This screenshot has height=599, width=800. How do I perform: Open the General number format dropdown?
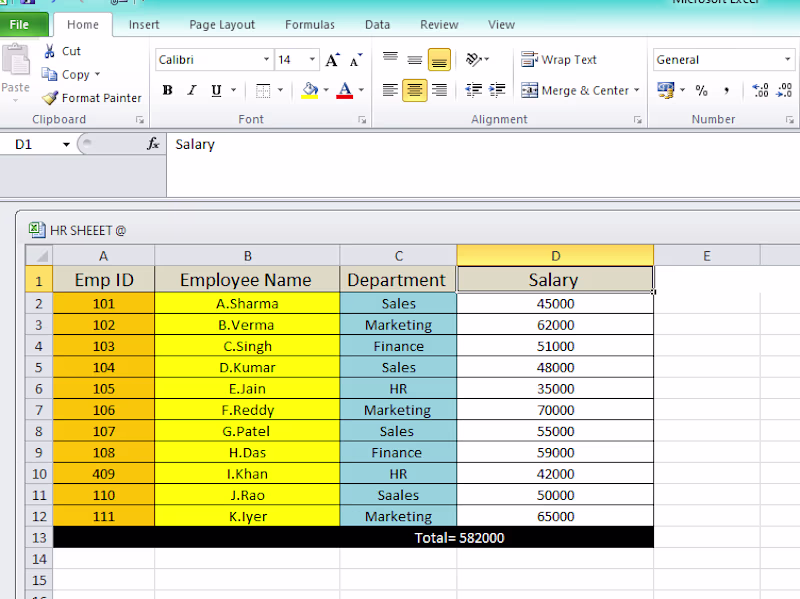point(787,60)
